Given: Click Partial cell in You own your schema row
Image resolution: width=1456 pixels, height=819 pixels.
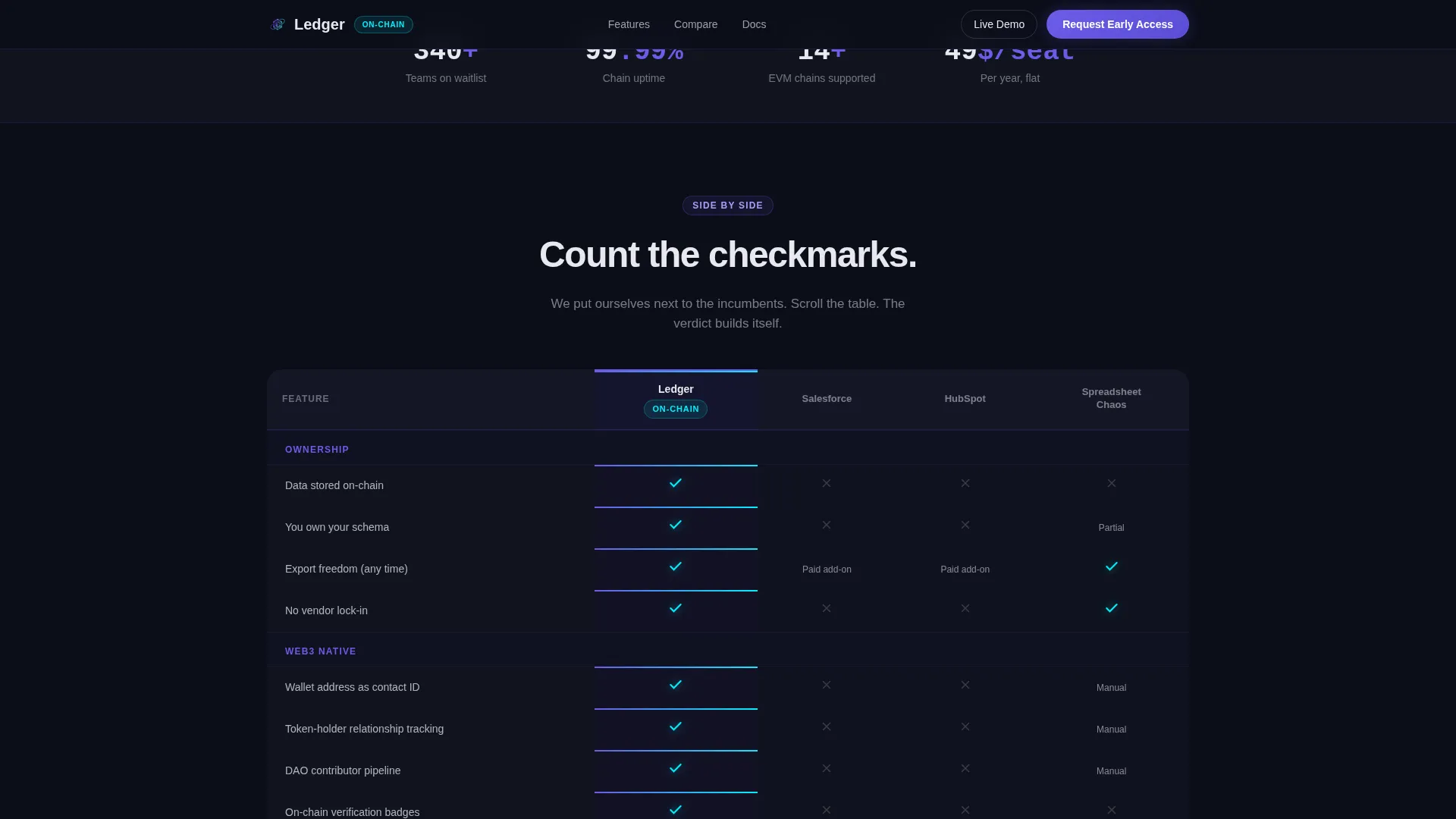Looking at the screenshot, I should click(x=1111, y=528).
